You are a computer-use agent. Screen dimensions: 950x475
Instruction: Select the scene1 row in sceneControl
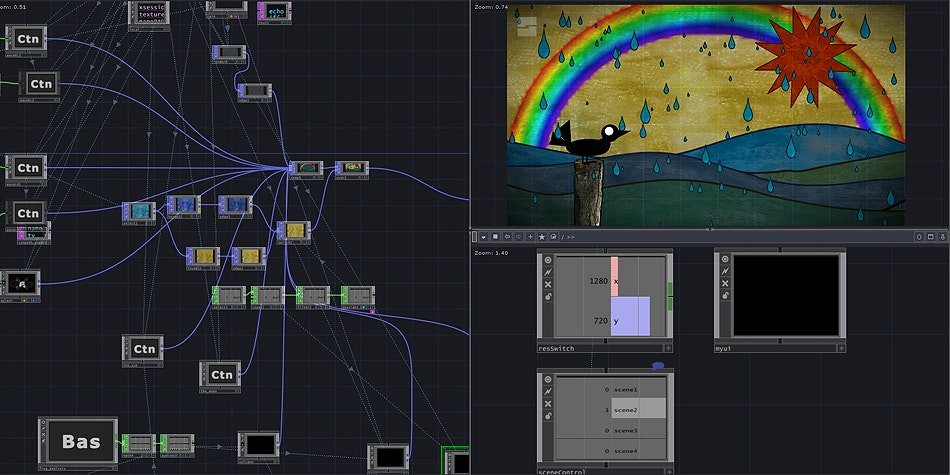coord(611,390)
